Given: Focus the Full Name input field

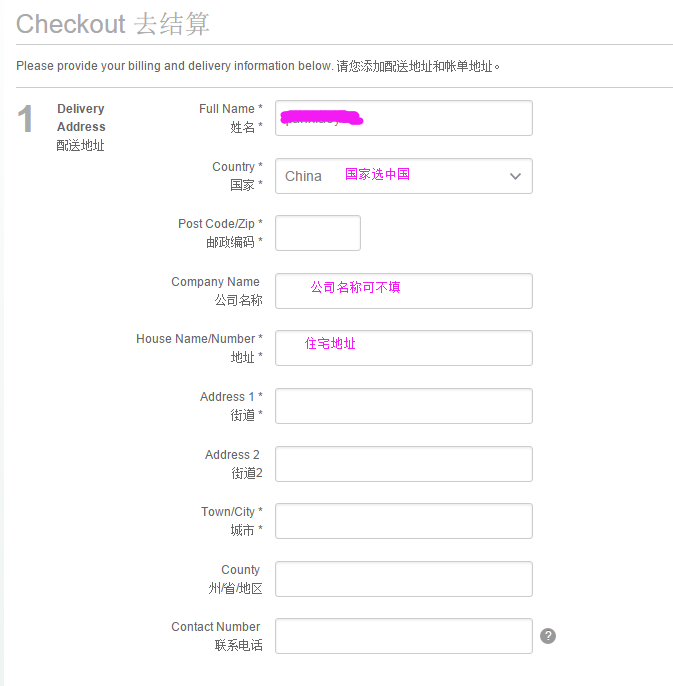Looking at the screenshot, I should 403,118.
